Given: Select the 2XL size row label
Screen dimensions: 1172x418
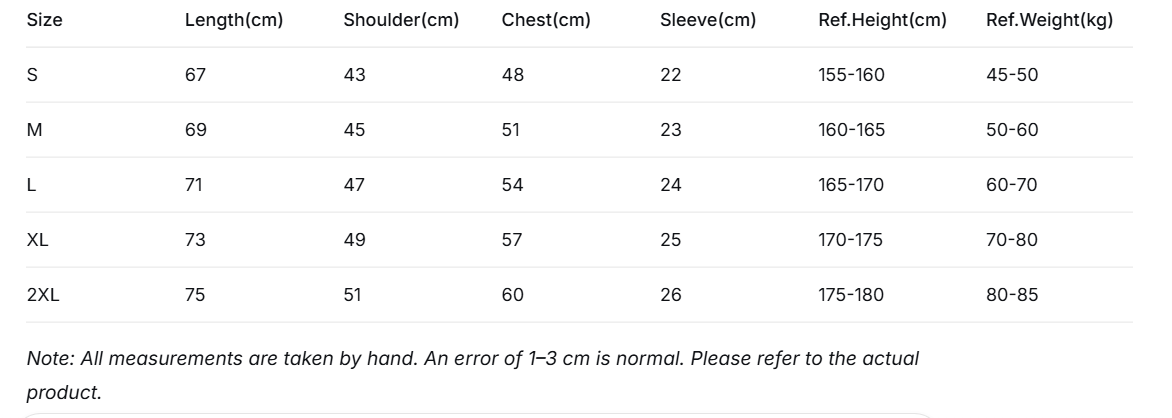Looking at the screenshot, I should [43, 295].
